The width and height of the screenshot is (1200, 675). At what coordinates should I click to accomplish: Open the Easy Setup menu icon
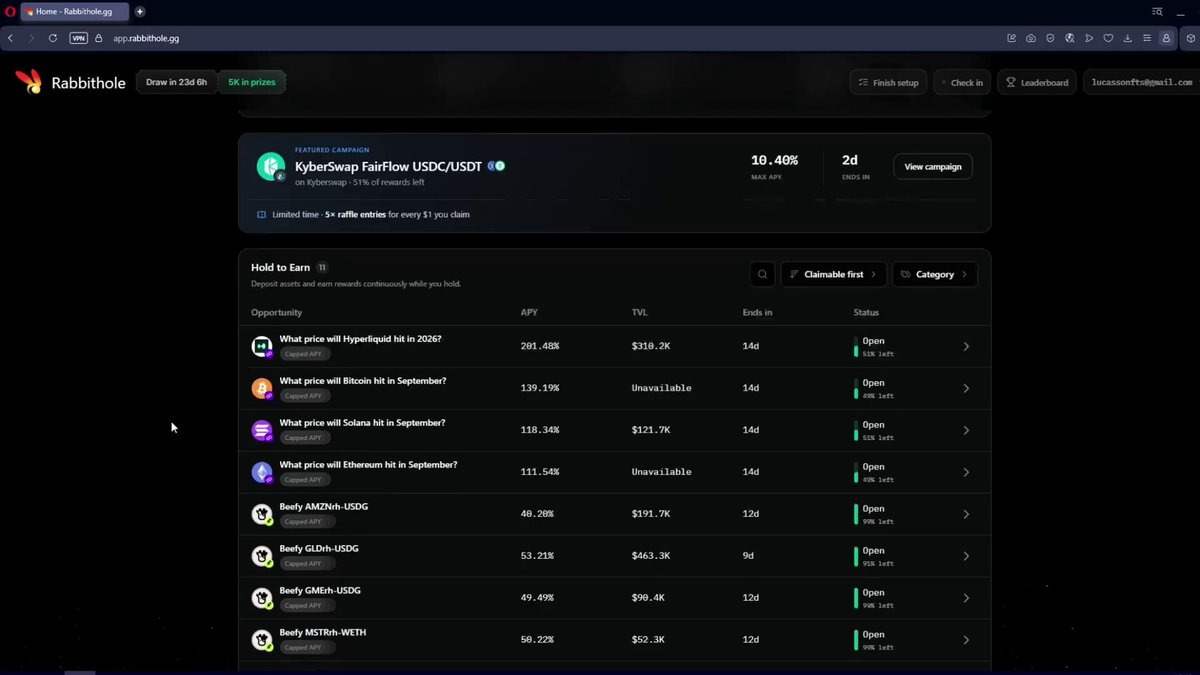[1147, 38]
